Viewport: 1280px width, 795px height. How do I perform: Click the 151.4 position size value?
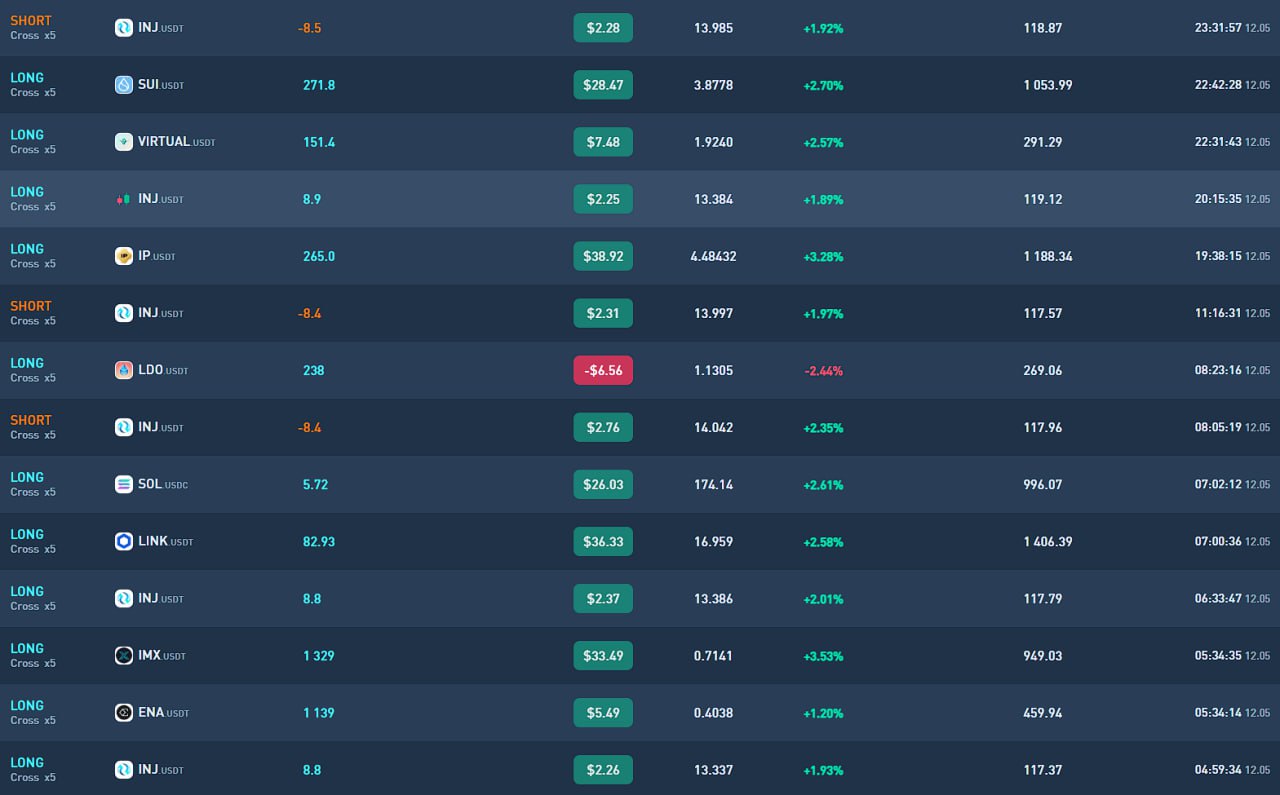pyautogui.click(x=319, y=142)
